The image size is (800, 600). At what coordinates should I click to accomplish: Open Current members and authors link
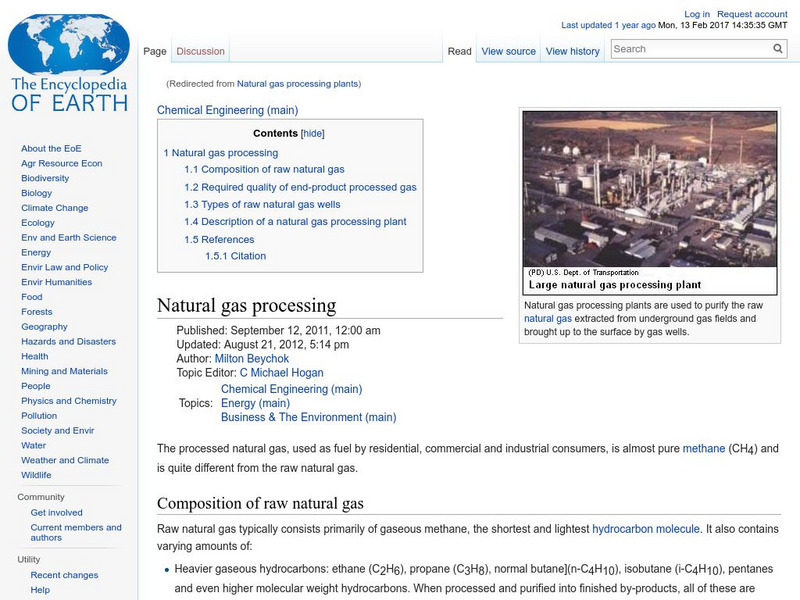[76, 532]
